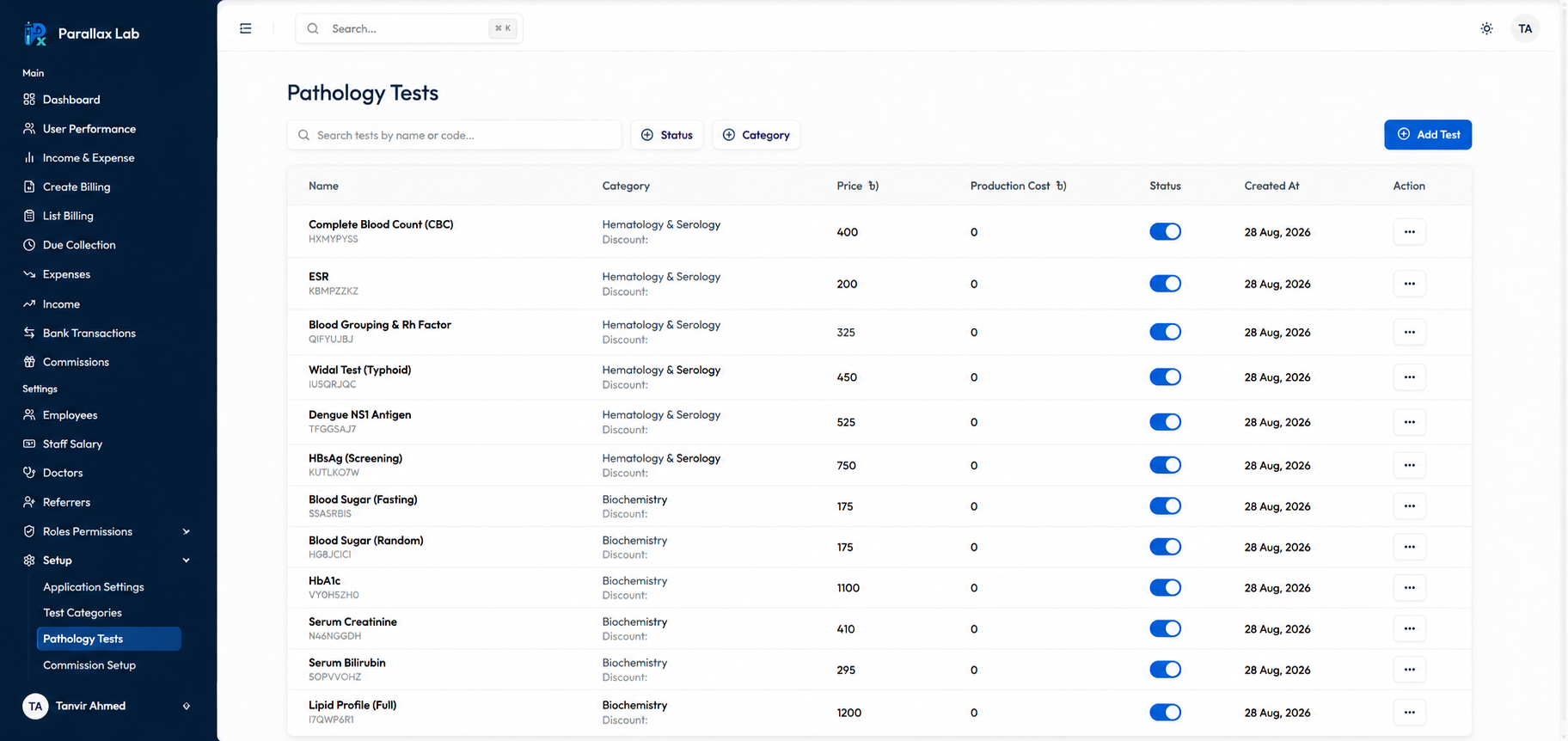The height and width of the screenshot is (741, 1568).
Task: Toggle Lipid Profile (Full) status switch
Action: tap(1165, 712)
